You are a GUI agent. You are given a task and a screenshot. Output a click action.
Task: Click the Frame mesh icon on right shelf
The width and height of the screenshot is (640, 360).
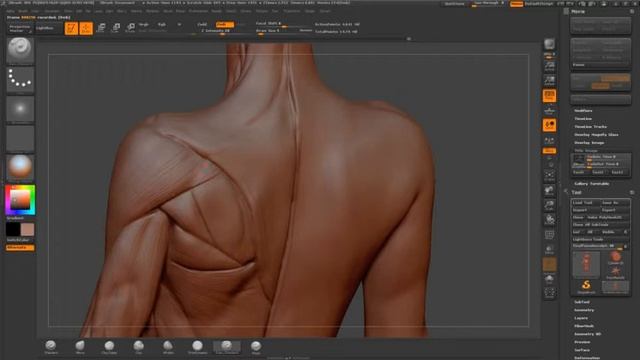(549, 176)
